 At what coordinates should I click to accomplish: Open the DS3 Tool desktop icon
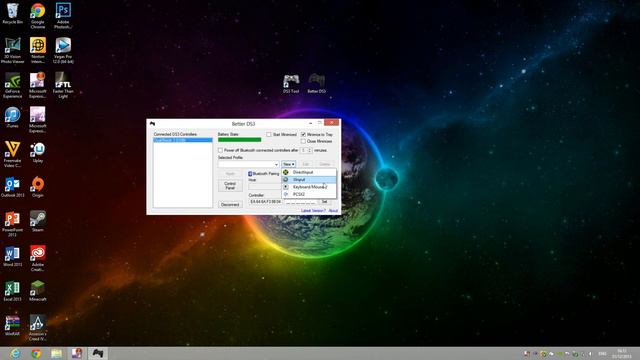(291, 84)
